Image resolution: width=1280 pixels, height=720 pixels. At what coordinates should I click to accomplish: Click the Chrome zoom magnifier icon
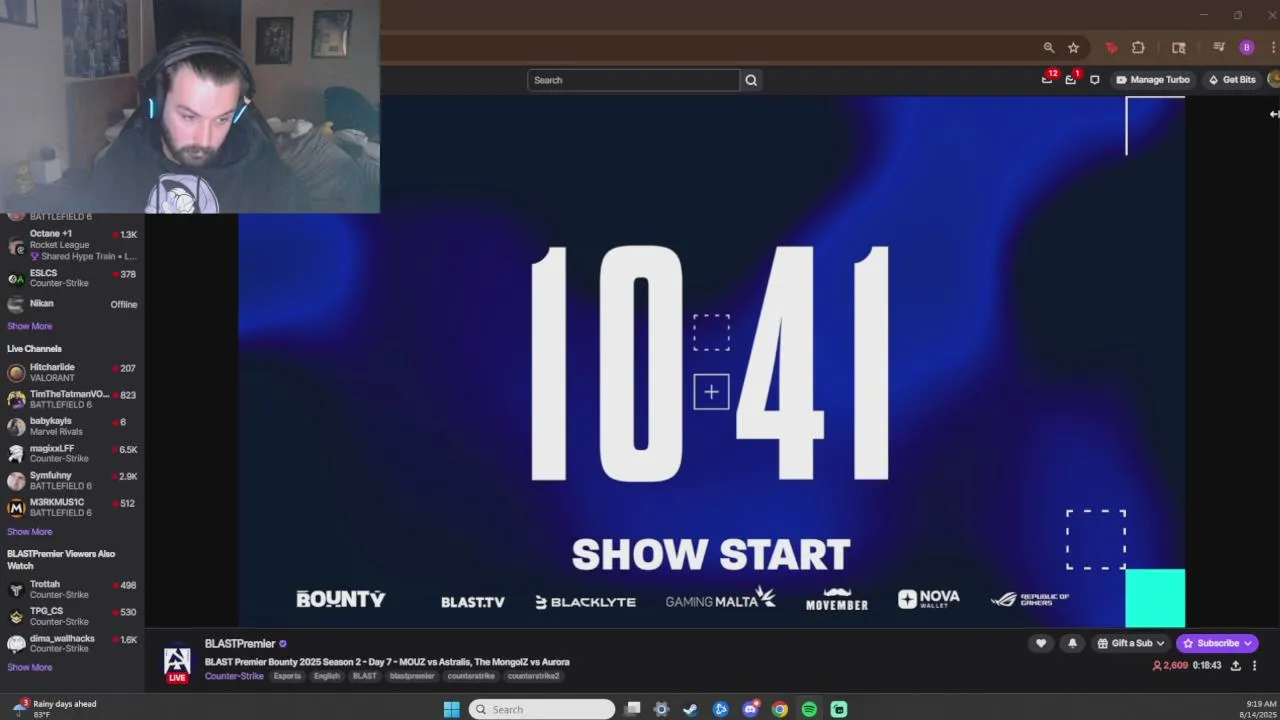coord(1049,47)
